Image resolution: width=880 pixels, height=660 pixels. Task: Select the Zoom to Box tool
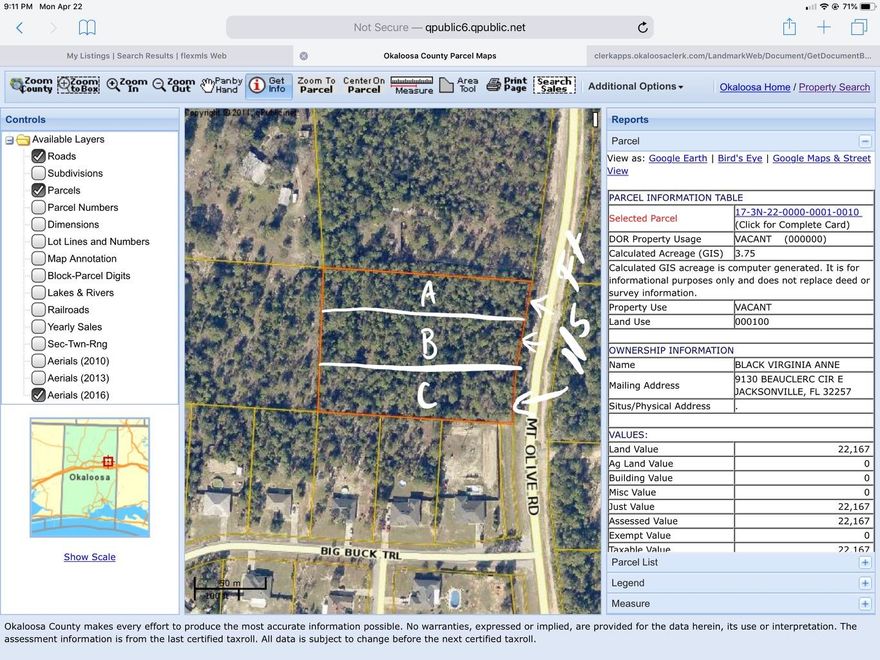(79, 86)
